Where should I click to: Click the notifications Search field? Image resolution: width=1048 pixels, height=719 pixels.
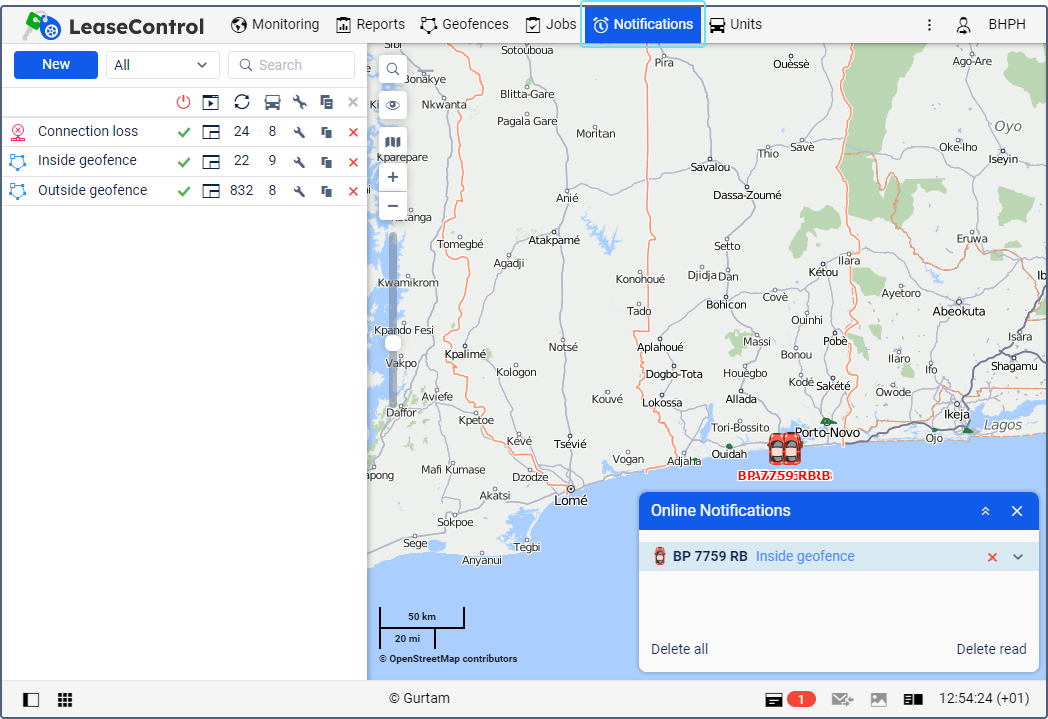(x=292, y=65)
